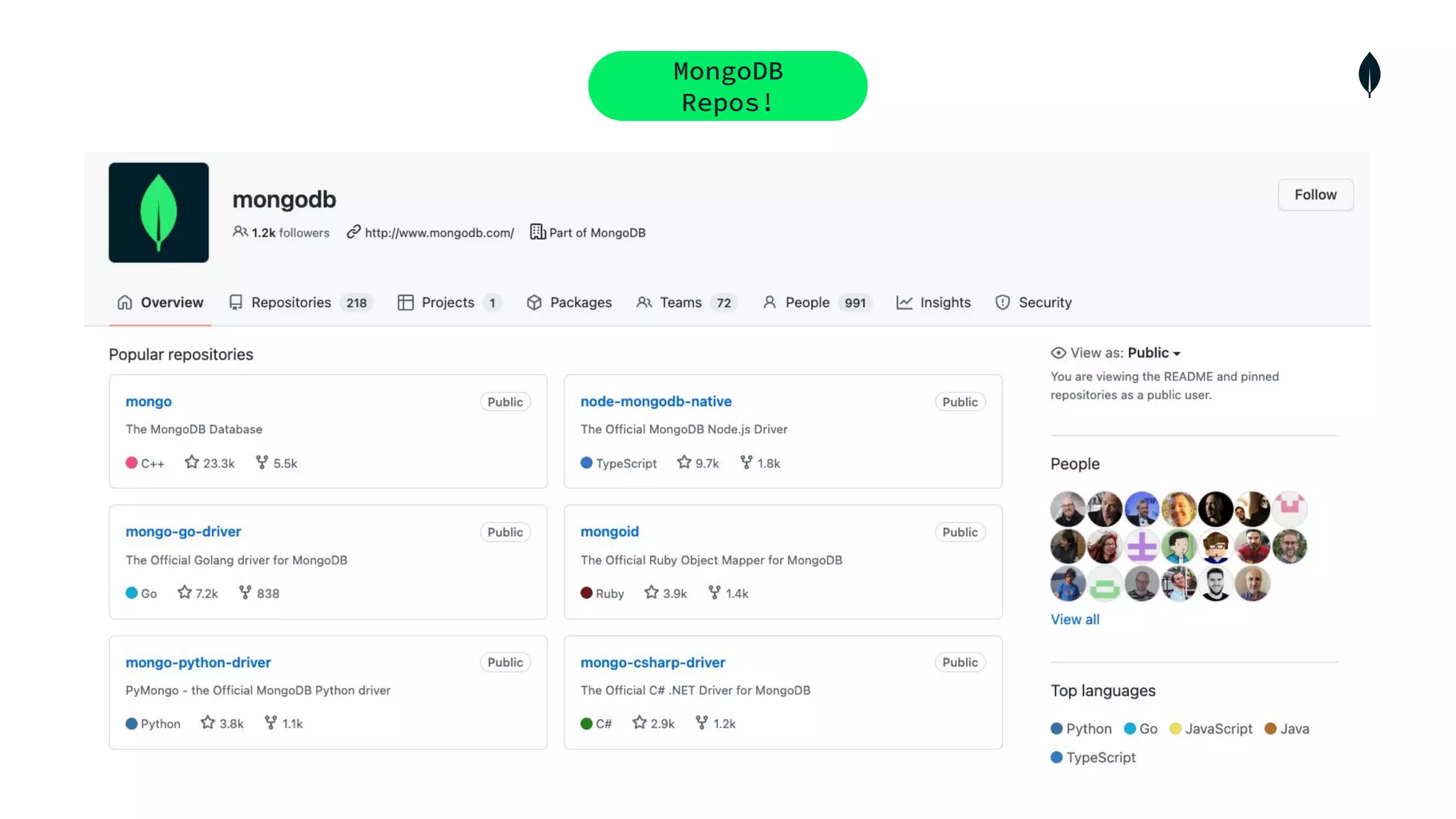
Task: Click the group icon beside Teams
Action: (644, 302)
